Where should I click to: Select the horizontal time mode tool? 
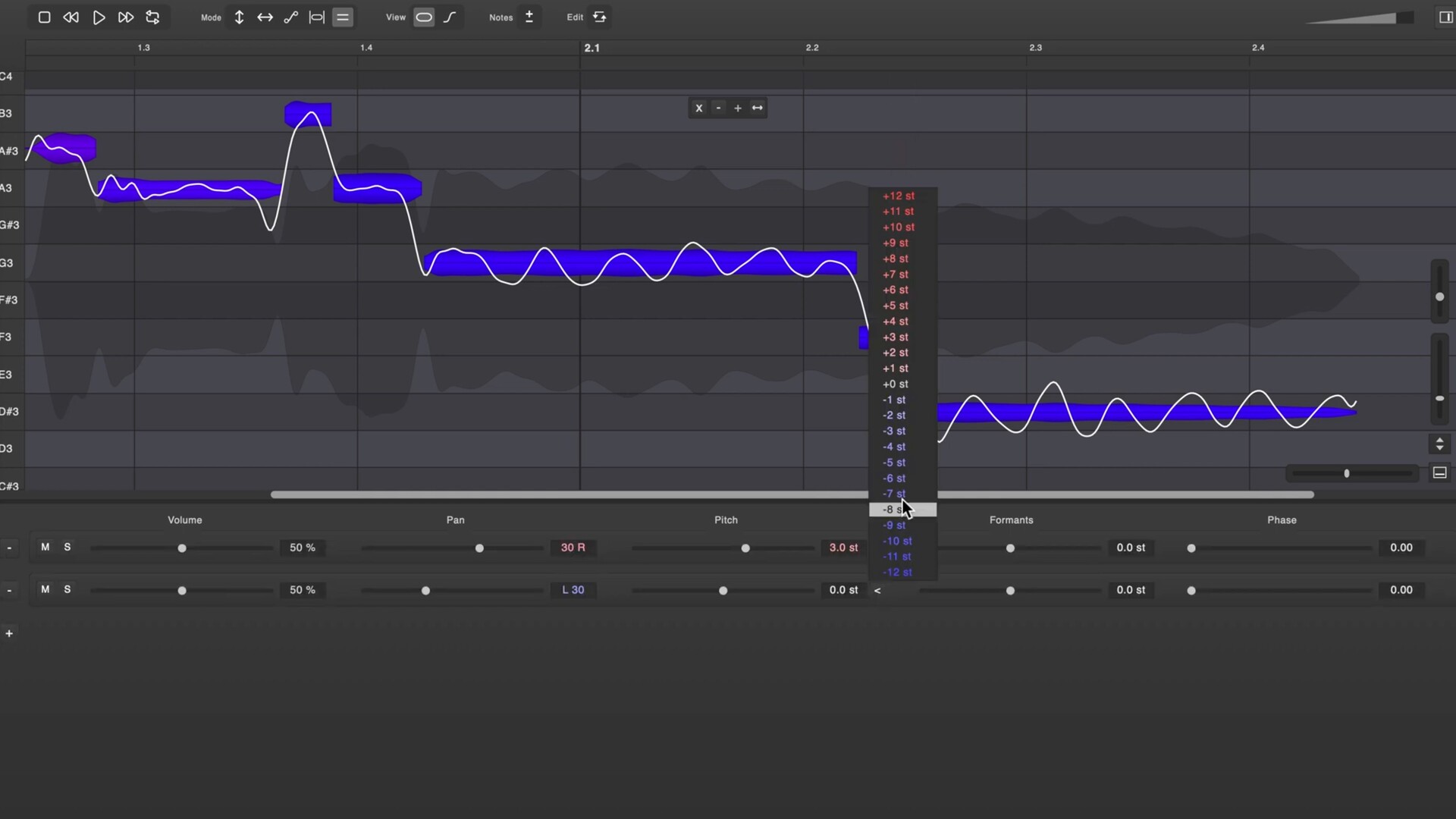(265, 17)
